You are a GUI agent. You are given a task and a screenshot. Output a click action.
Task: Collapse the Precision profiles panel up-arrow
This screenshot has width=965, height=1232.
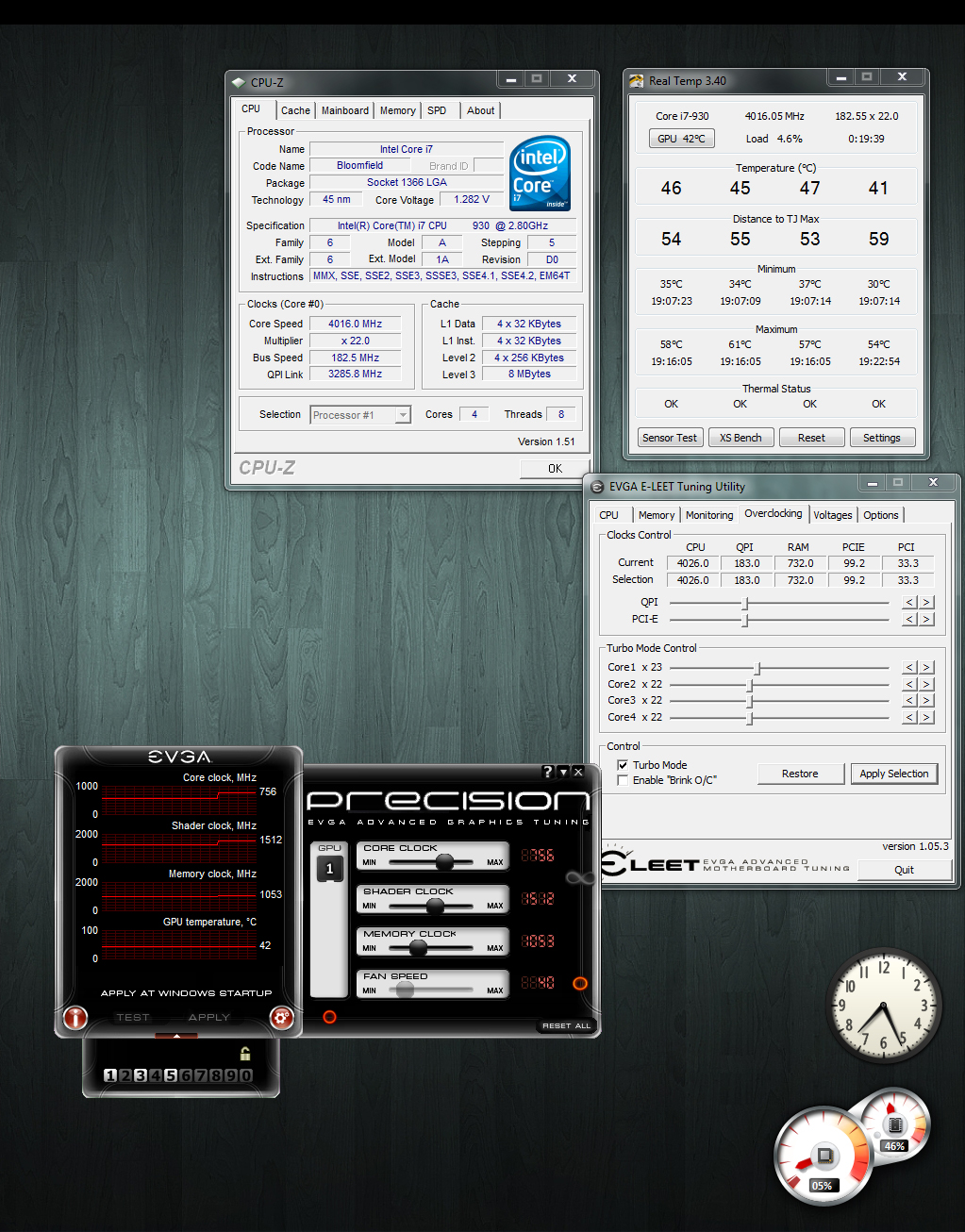(x=176, y=1036)
